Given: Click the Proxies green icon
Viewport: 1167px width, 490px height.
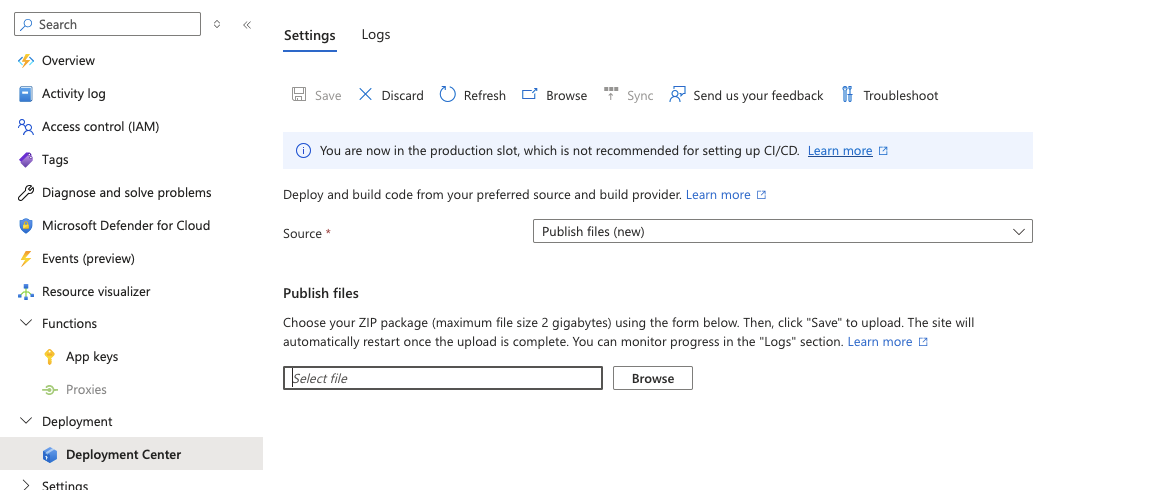Looking at the screenshot, I should (x=50, y=389).
